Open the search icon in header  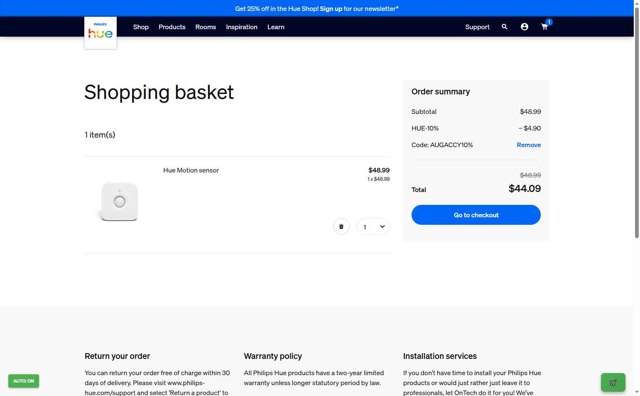(504, 27)
